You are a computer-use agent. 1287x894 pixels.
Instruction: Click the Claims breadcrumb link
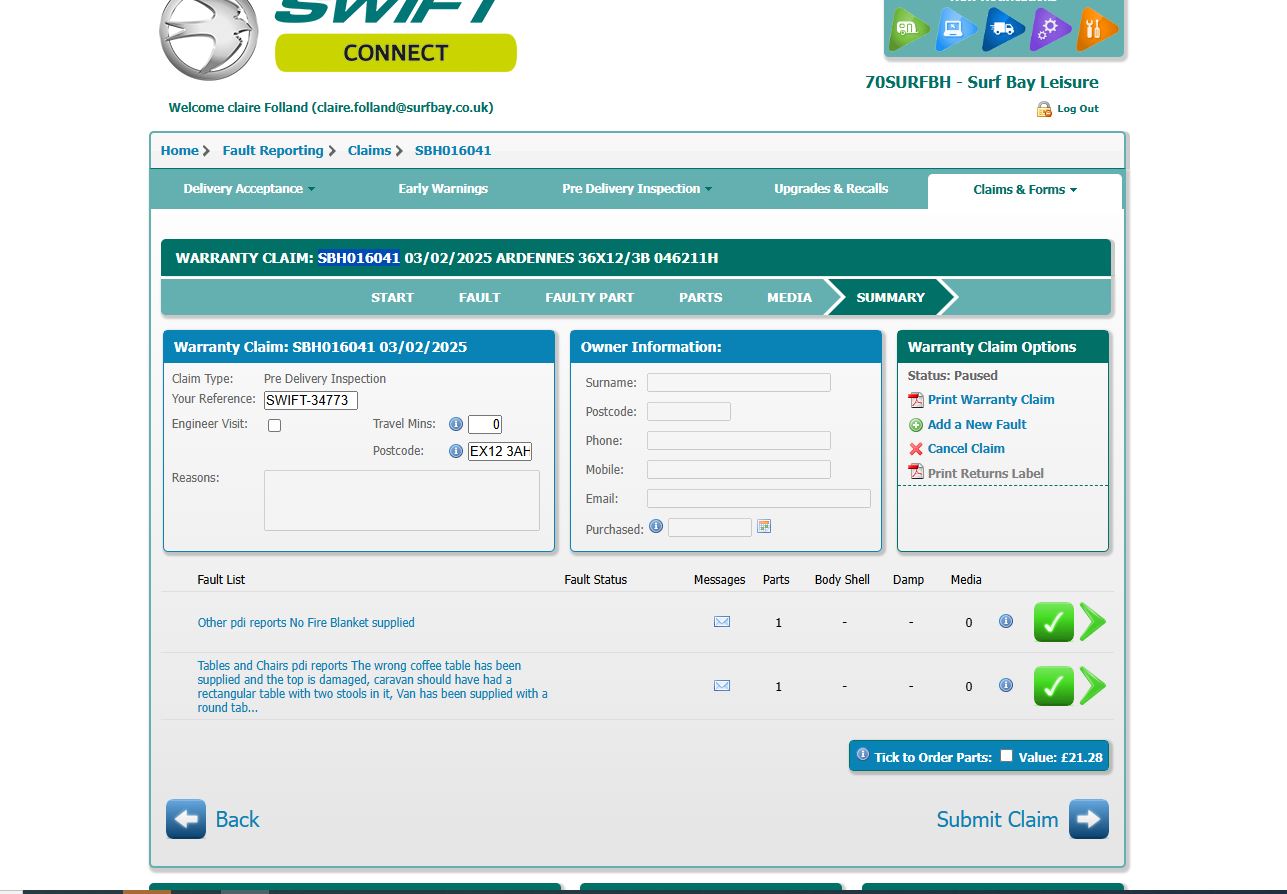point(369,151)
